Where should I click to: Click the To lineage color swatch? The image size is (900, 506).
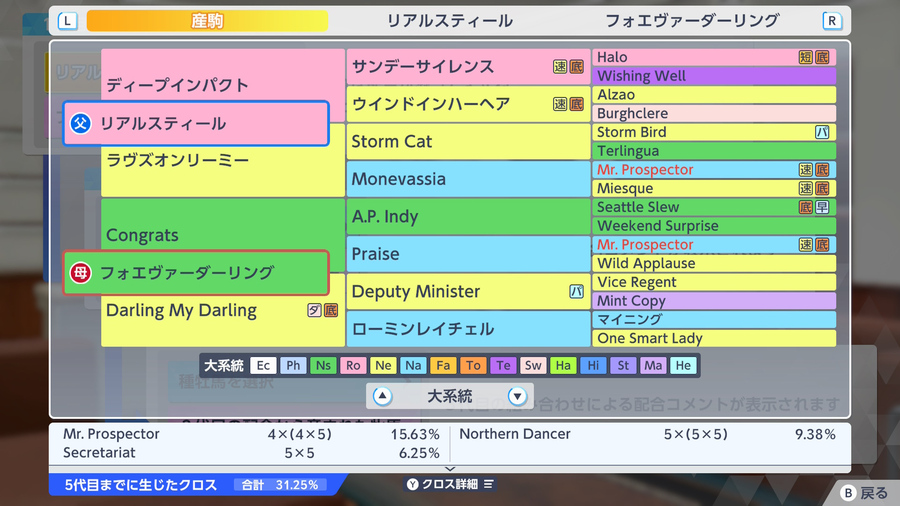pyautogui.click(x=473, y=365)
